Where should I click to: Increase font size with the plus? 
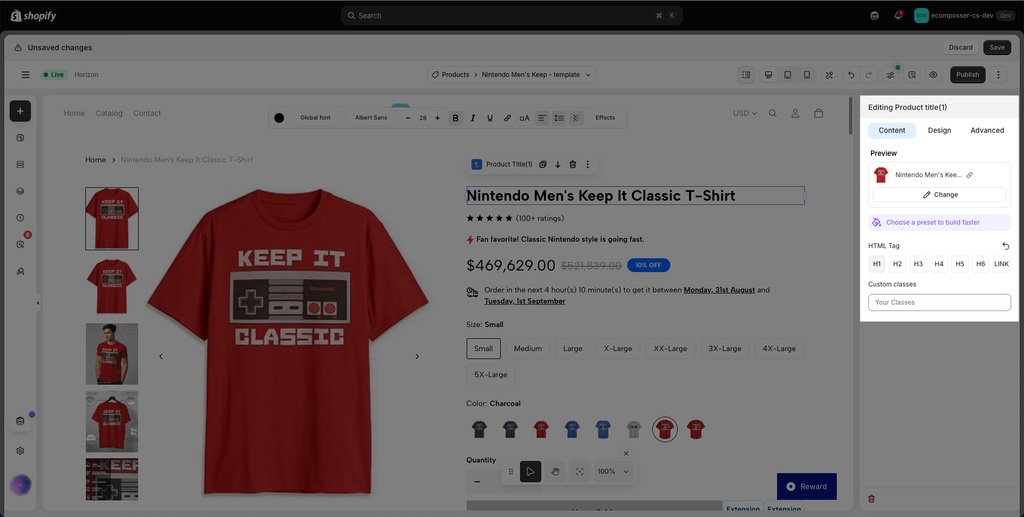pyautogui.click(x=438, y=118)
